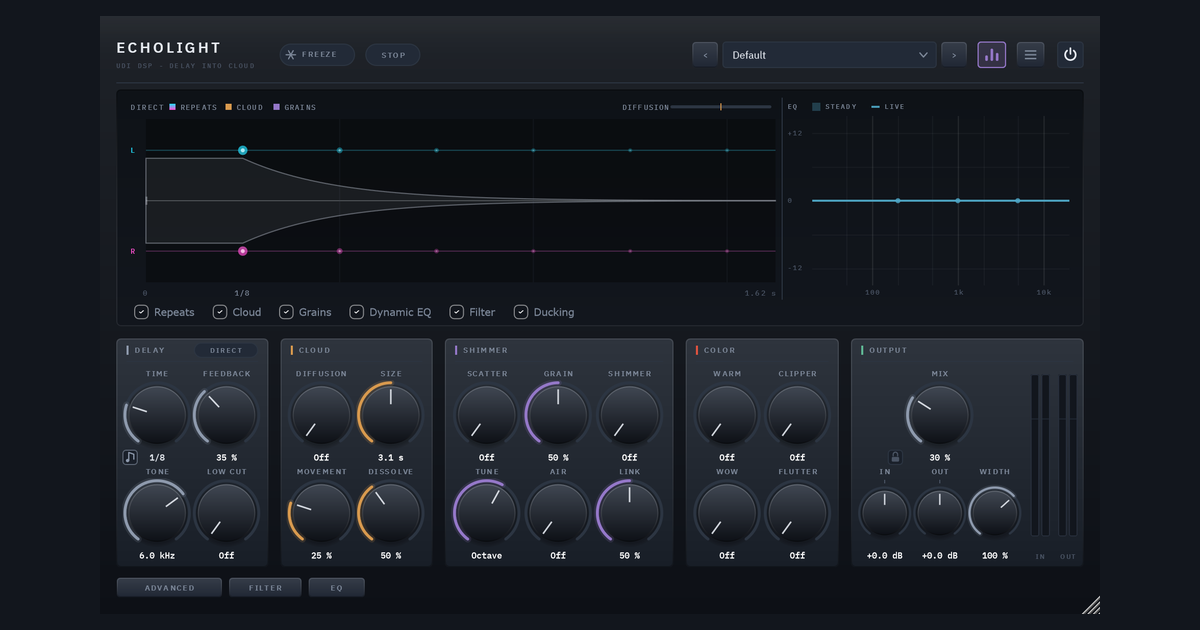Toggle the Ducking checkbox

pyautogui.click(x=521, y=312)
